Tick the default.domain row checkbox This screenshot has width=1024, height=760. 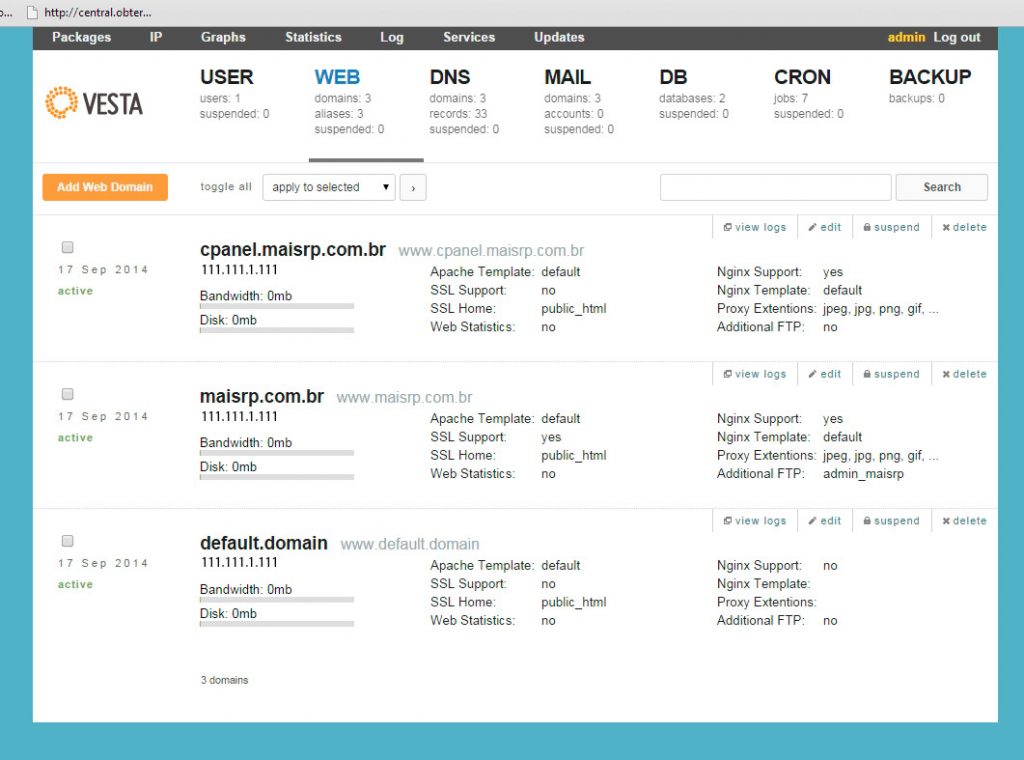click(68, 541)
